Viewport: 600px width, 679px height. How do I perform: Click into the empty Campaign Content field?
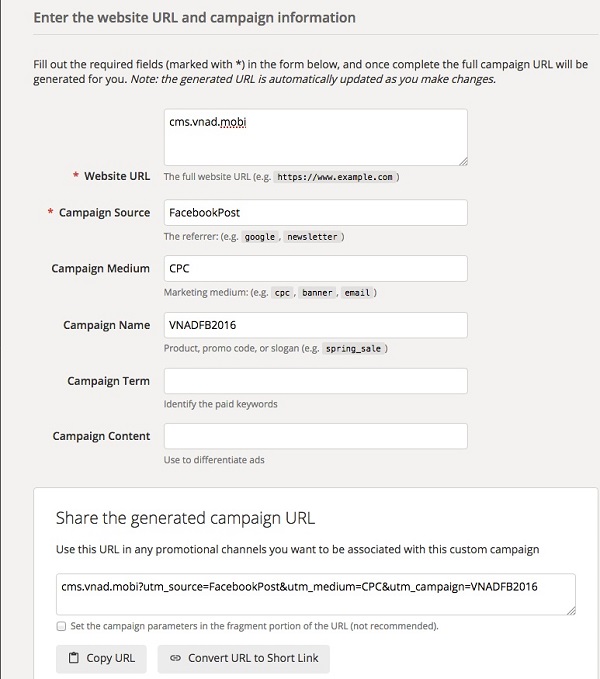click(315, 436)
